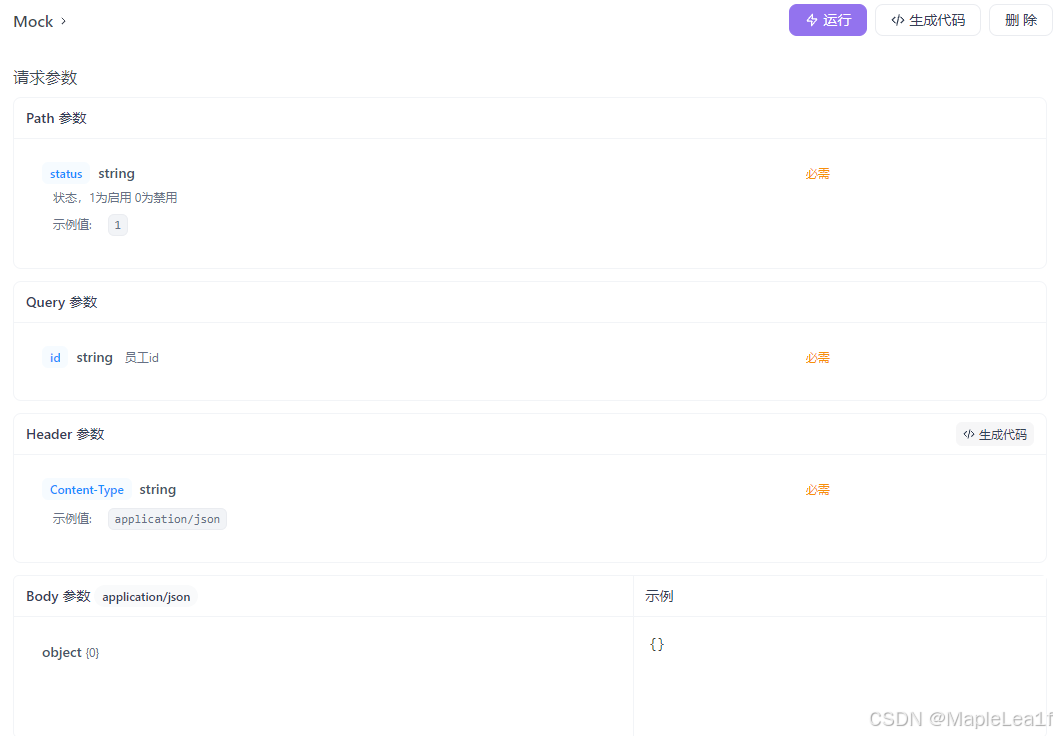Click the top 生成代码 button beside 运行
Image resolution: width=1057 pixels, height=736 pixels.
click(928, 20)
